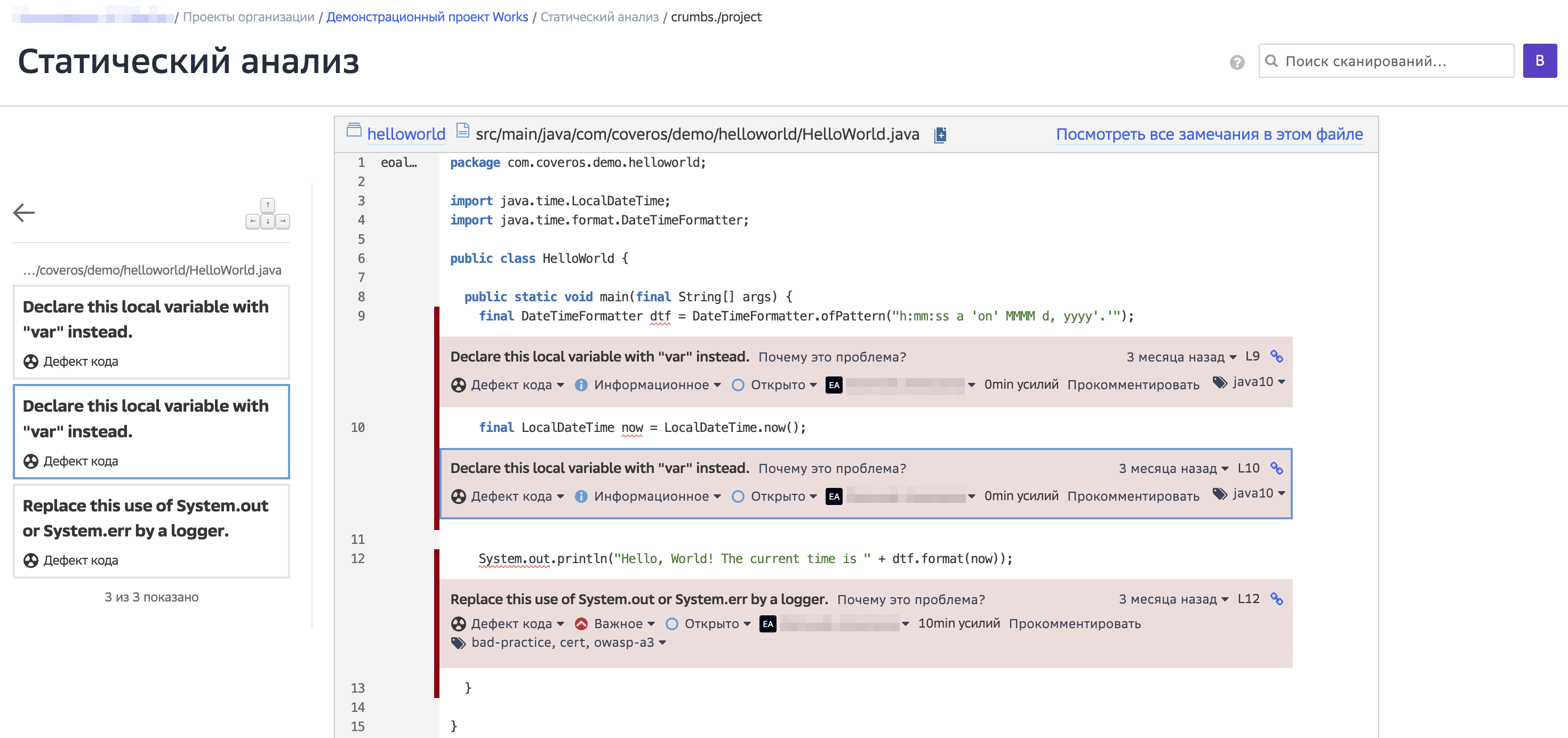Viewport: 1568px width, 738px height.
Task: Copy file path using the icon after HelloWorld.java
Action: 940,134
